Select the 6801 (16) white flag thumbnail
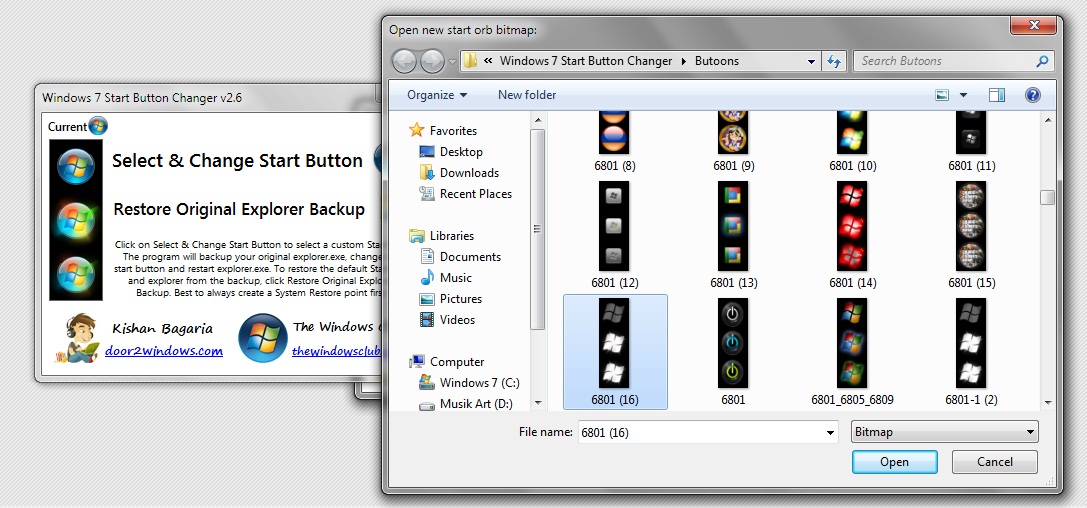Viewport: 1087px width, 508px height. [x=614, y=343]
